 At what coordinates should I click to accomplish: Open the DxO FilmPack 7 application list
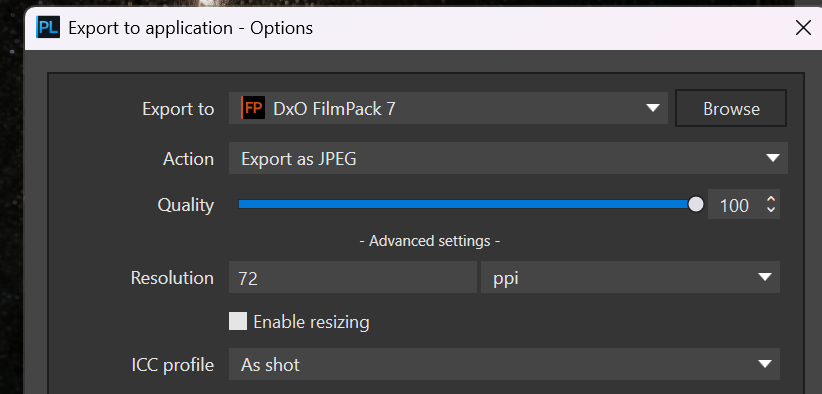pyautogui.click(x=448, y=108)
